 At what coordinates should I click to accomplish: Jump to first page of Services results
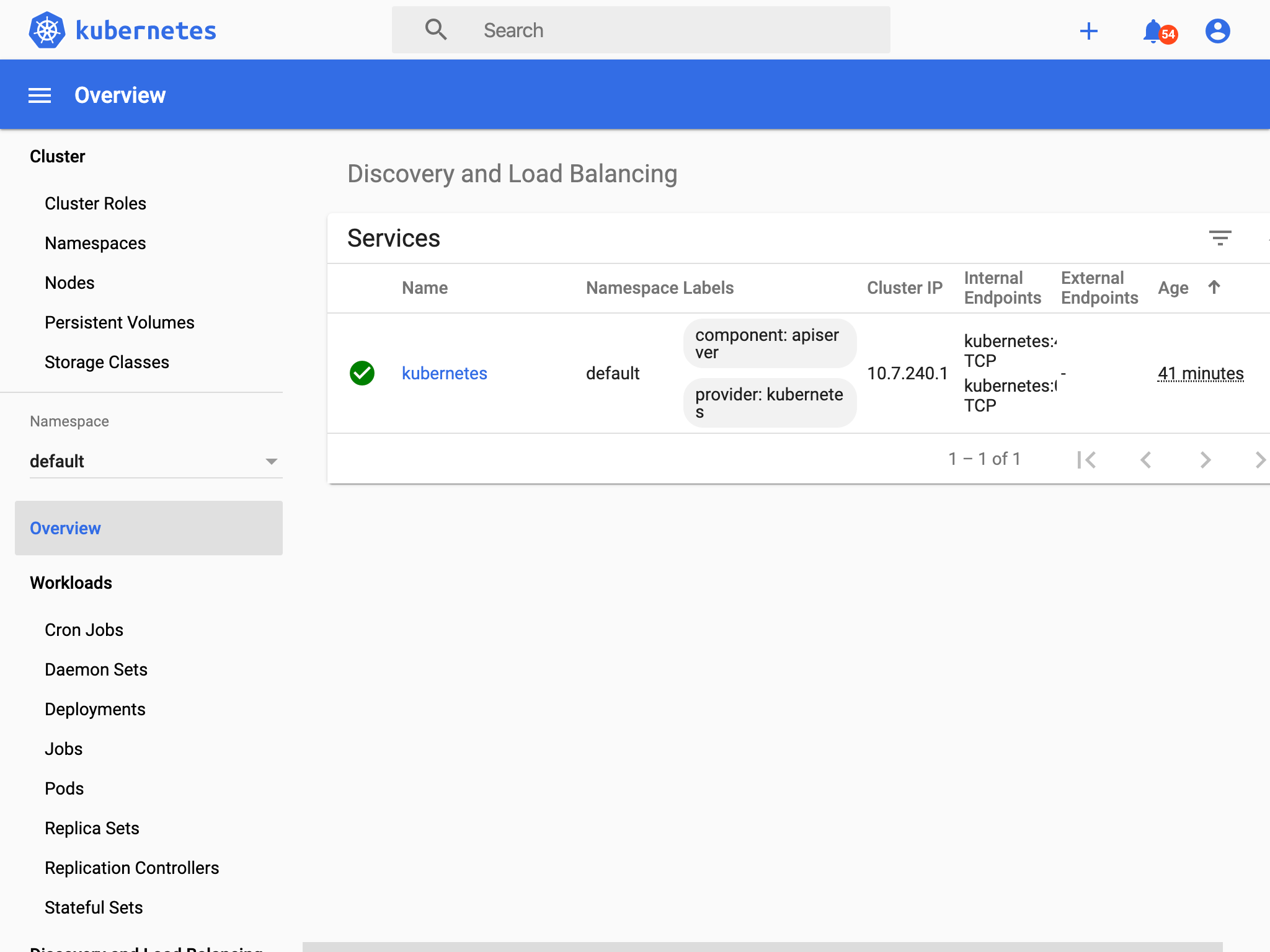tap(1087, 459)
